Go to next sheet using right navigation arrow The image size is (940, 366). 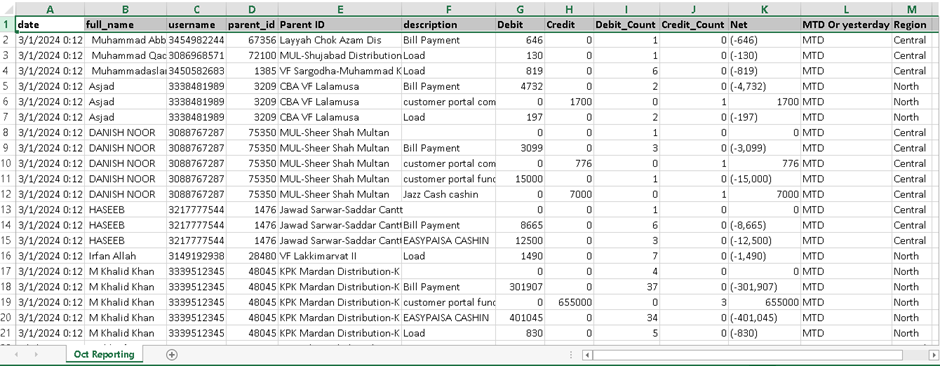(x=37, y=355)
